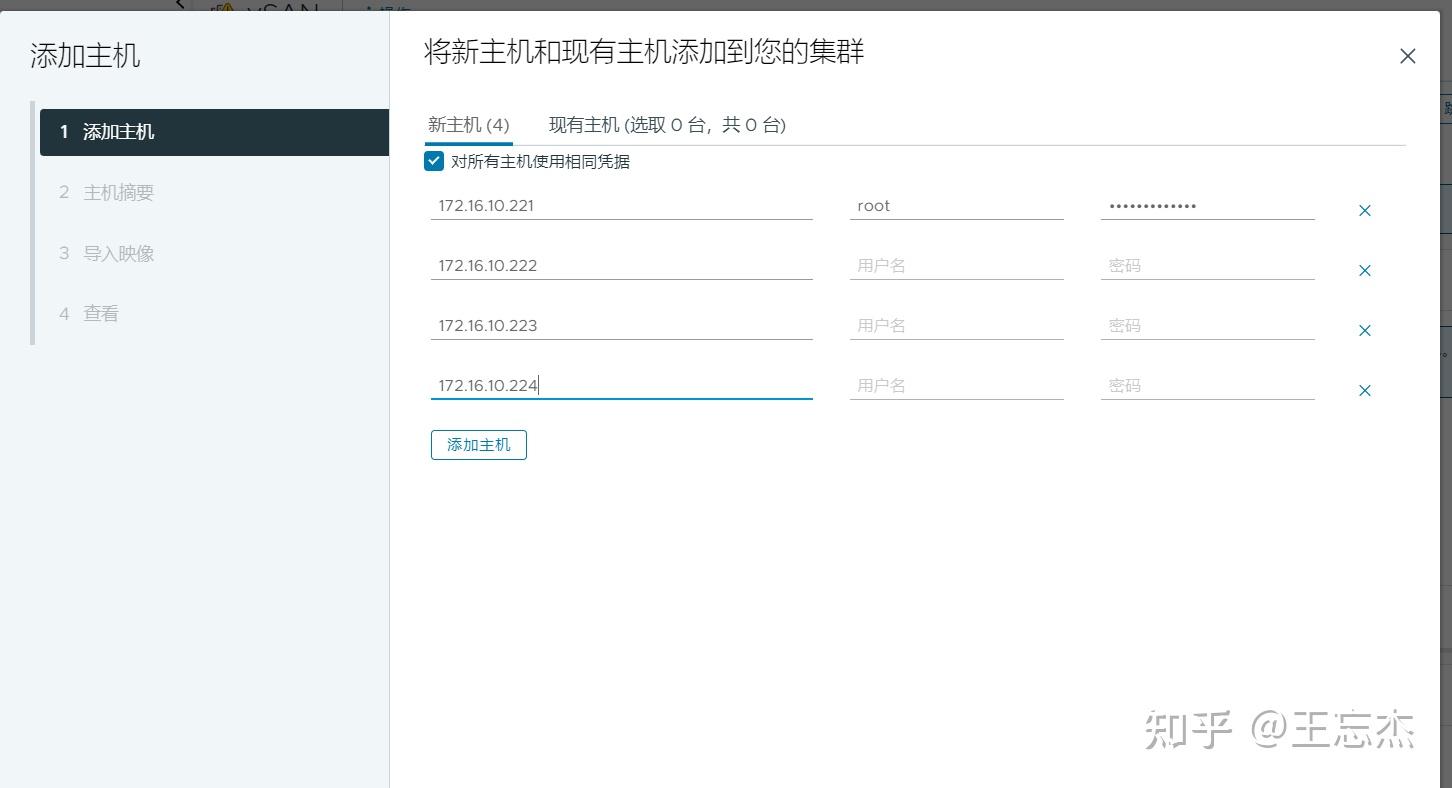The image size is (1452, 788).
Task: Click the 将新主机和现有主机添加到您的集群 heading
Action: coord(644,52)
